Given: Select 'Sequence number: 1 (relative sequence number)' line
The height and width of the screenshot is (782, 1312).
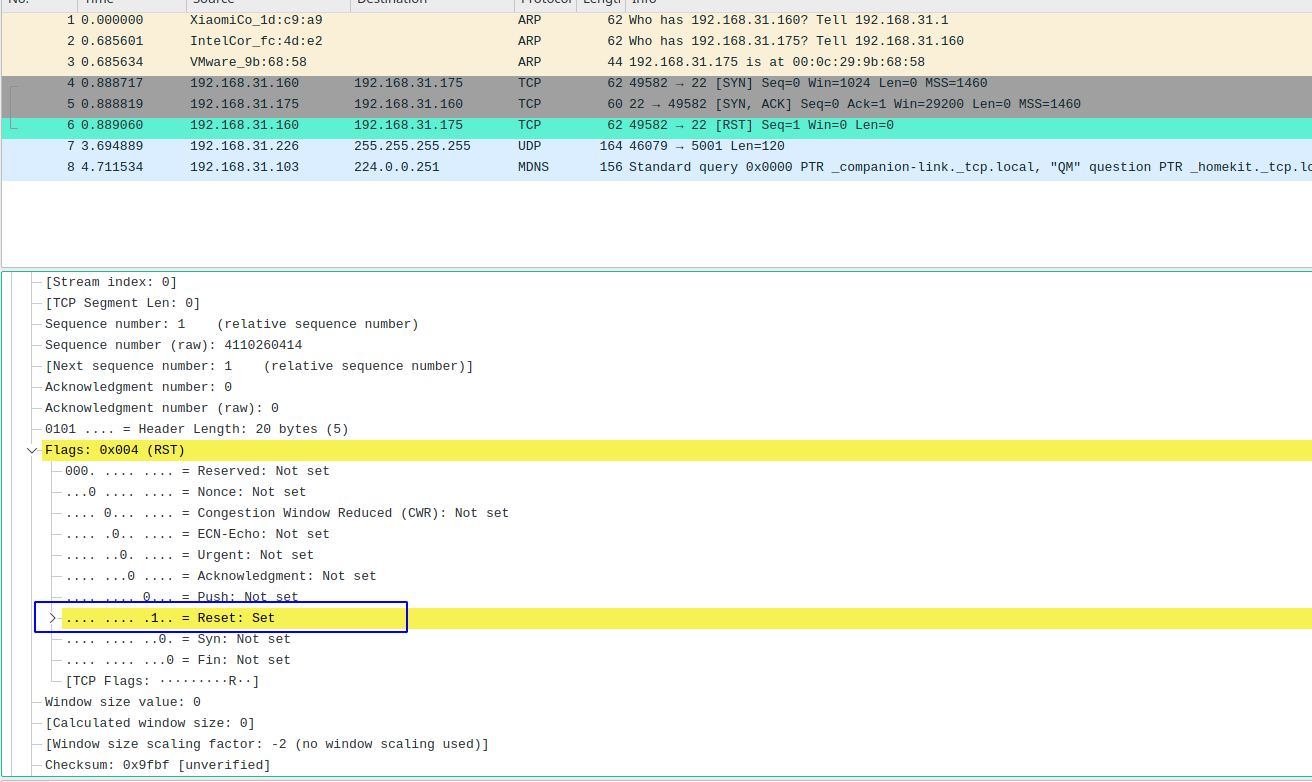Looking at the screenshot, I should (x=232, y=324).
